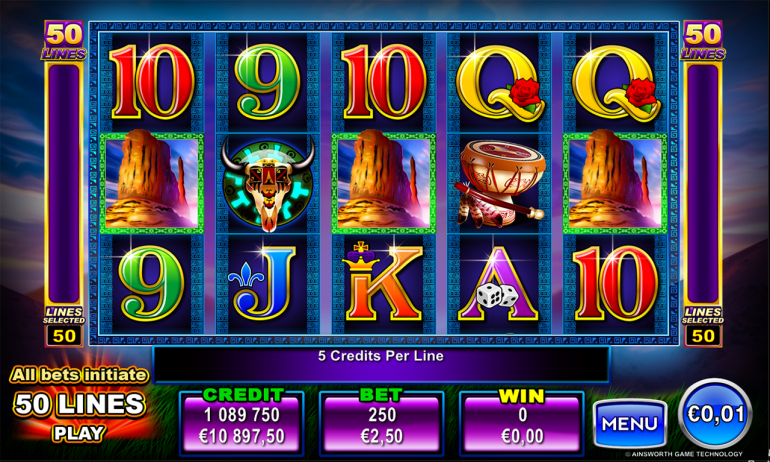Select the purple Ace with dice symbol

click(x=499, y=284)
